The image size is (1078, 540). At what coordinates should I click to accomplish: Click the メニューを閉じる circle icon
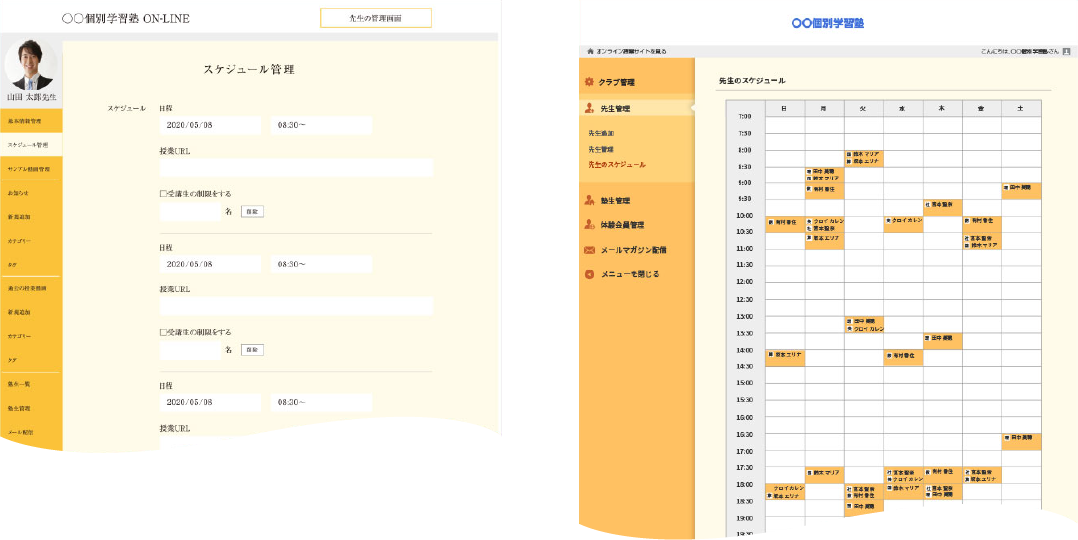(x=589, y=274)
